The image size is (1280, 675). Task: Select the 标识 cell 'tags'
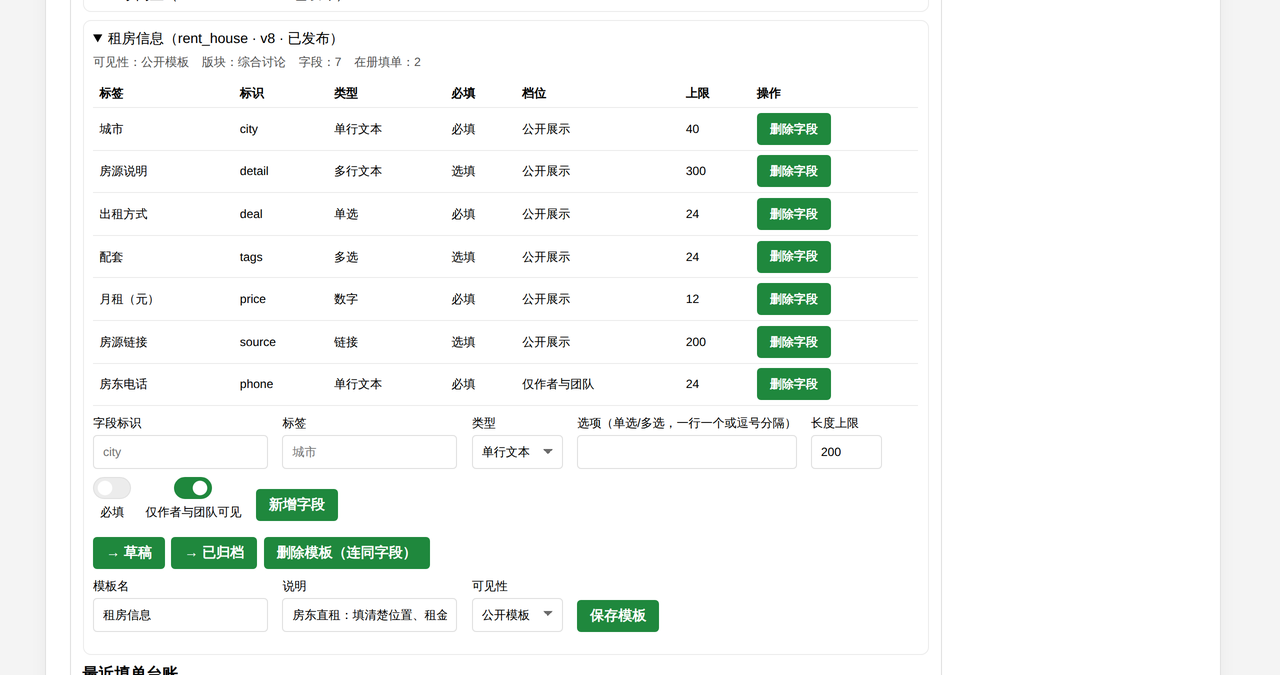point(251,257)
